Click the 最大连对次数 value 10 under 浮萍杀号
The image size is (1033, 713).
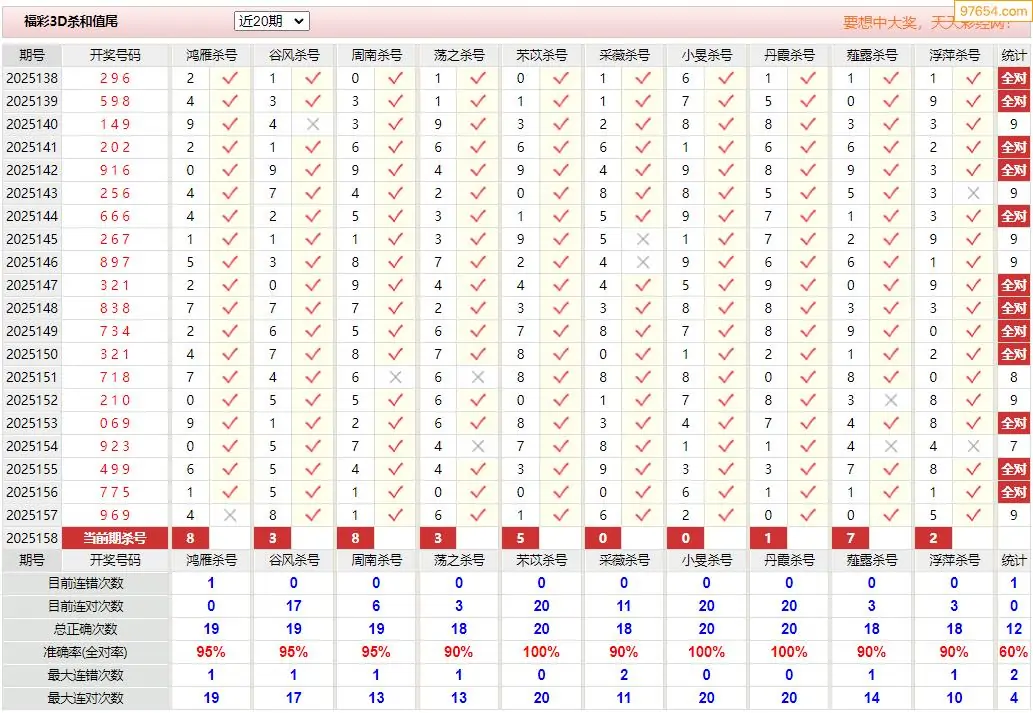(x=954, y=698)
